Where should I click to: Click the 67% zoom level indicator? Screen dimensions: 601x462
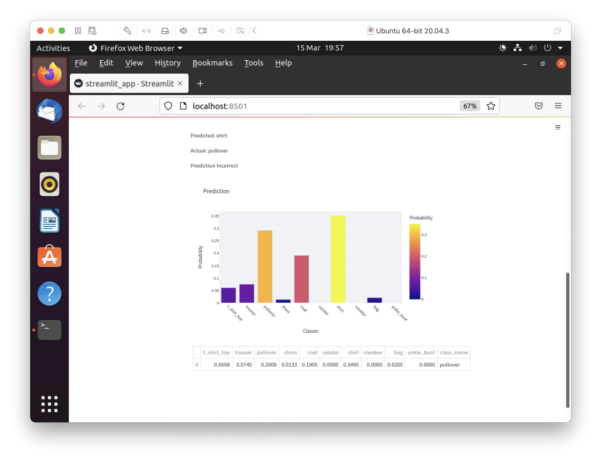point(469,105)
